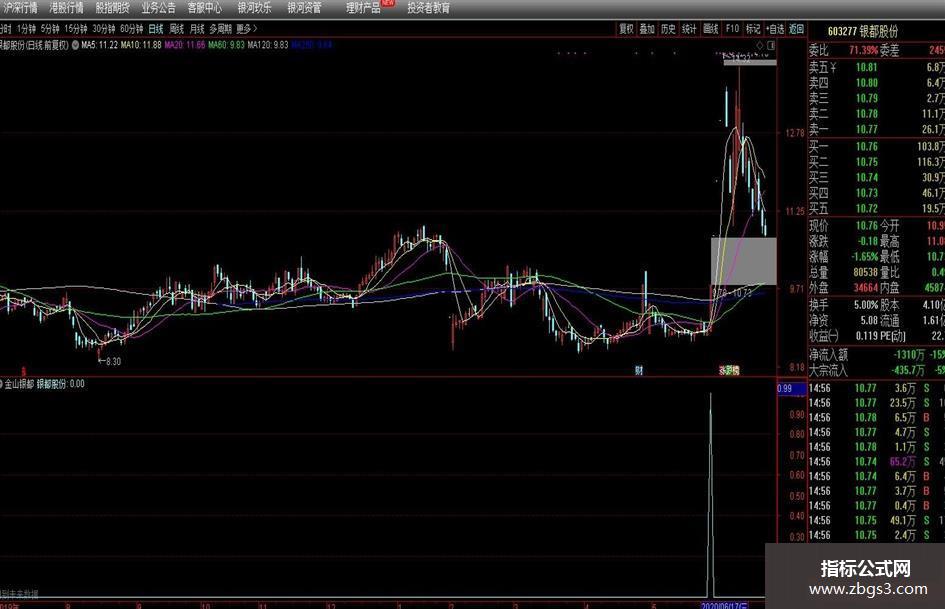Click the 统计 statistics button
The width and height of the screenshot is (945, 609).
pos(689,28)
